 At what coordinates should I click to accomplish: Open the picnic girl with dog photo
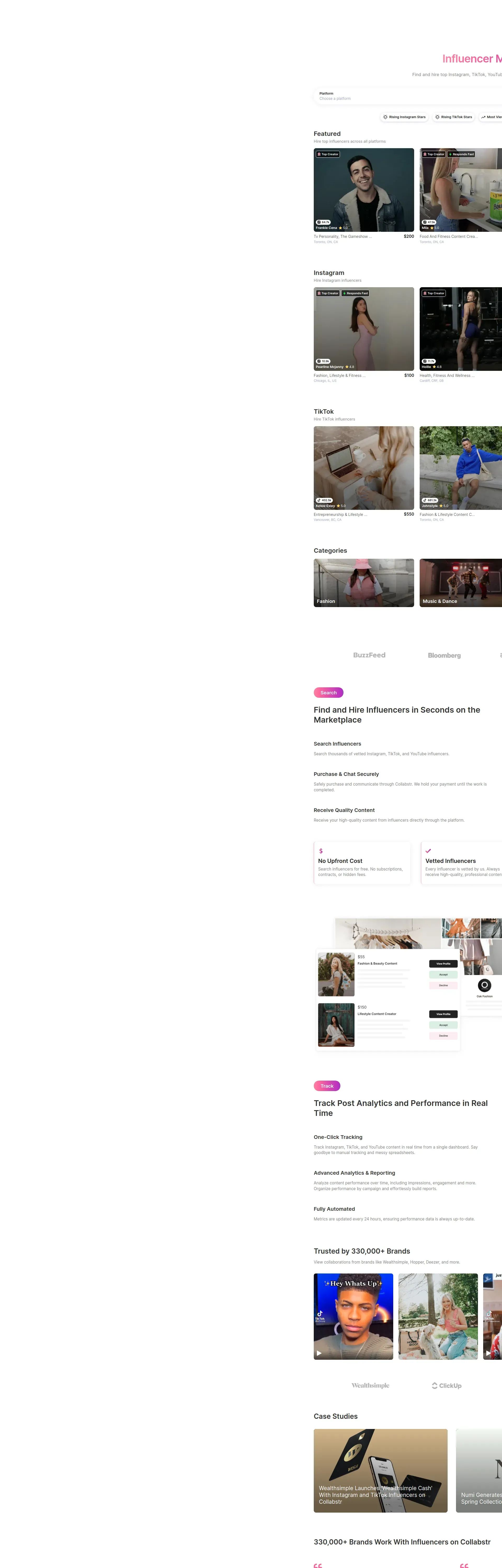pyautogui.click(x=438, y=1317)
